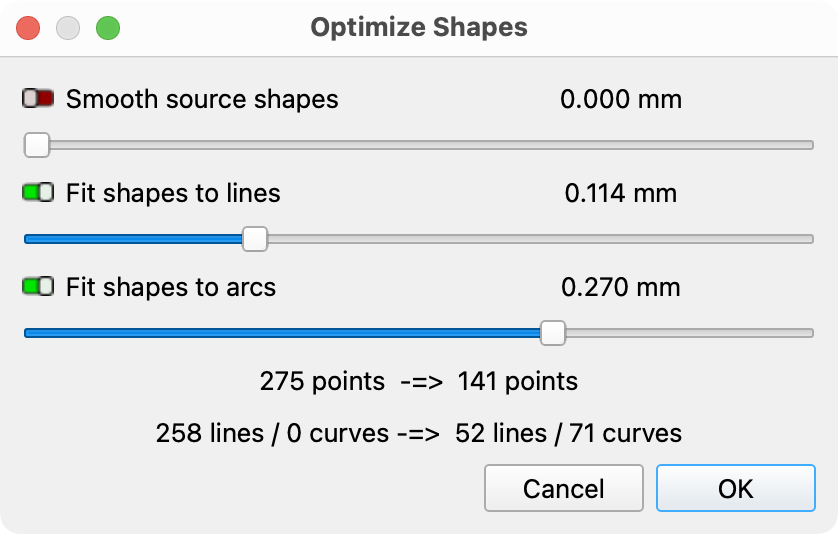Click the green zoom window button

(x=108, y=28)
